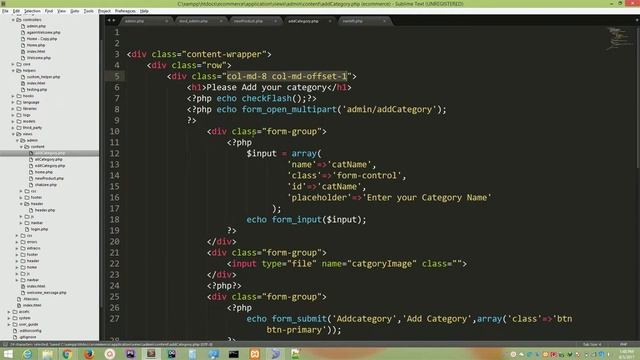Click line number 5 in gutter

117,76
